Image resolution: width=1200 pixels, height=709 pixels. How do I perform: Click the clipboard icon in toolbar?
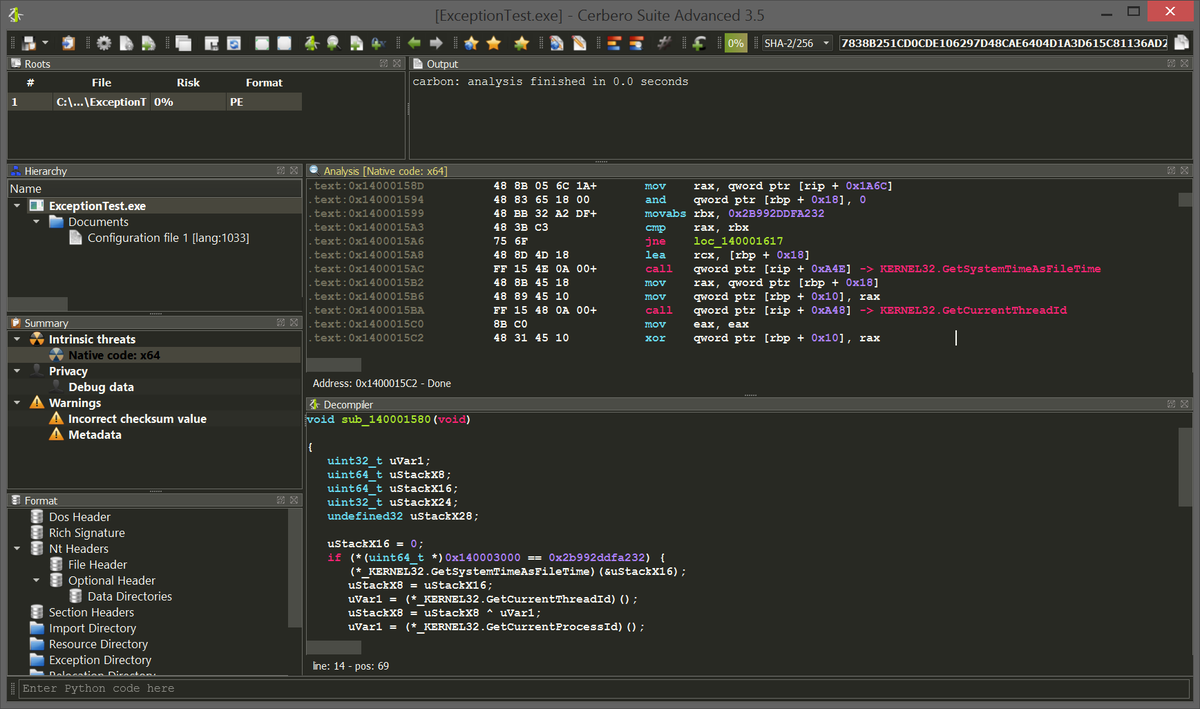tap(68, 43)
